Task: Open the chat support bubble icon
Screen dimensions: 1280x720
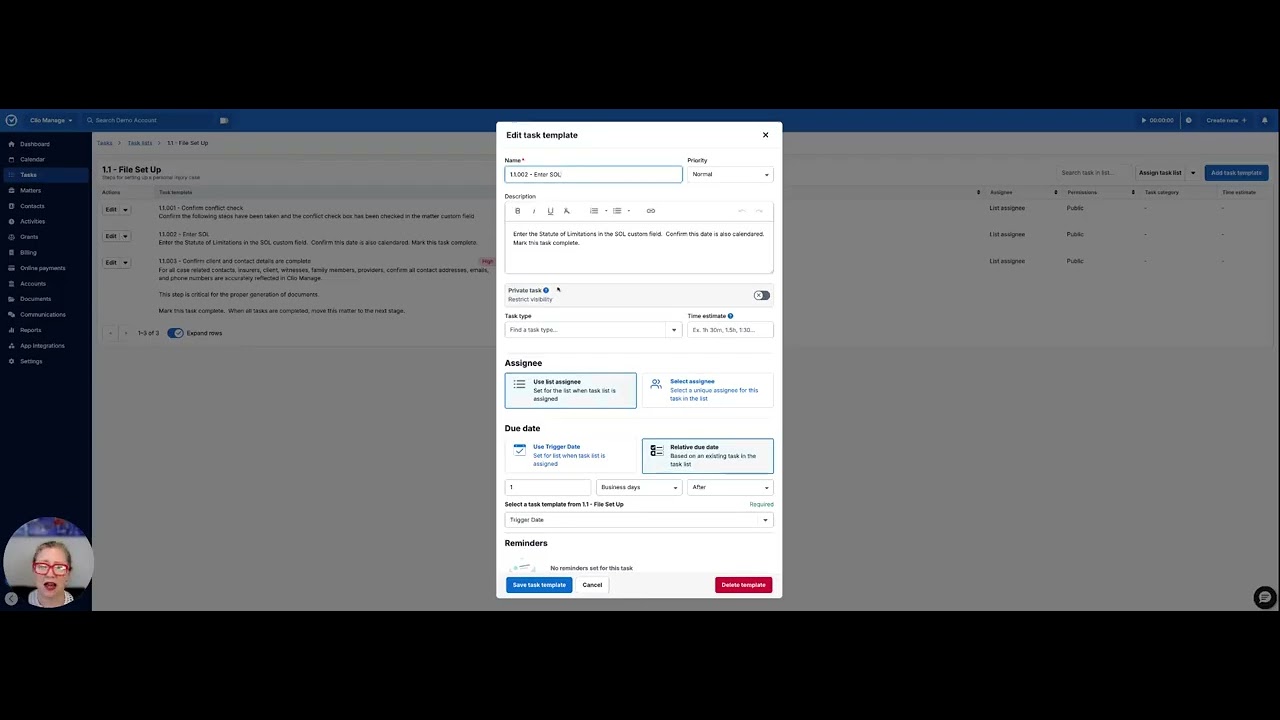Action: [1265, 598]
